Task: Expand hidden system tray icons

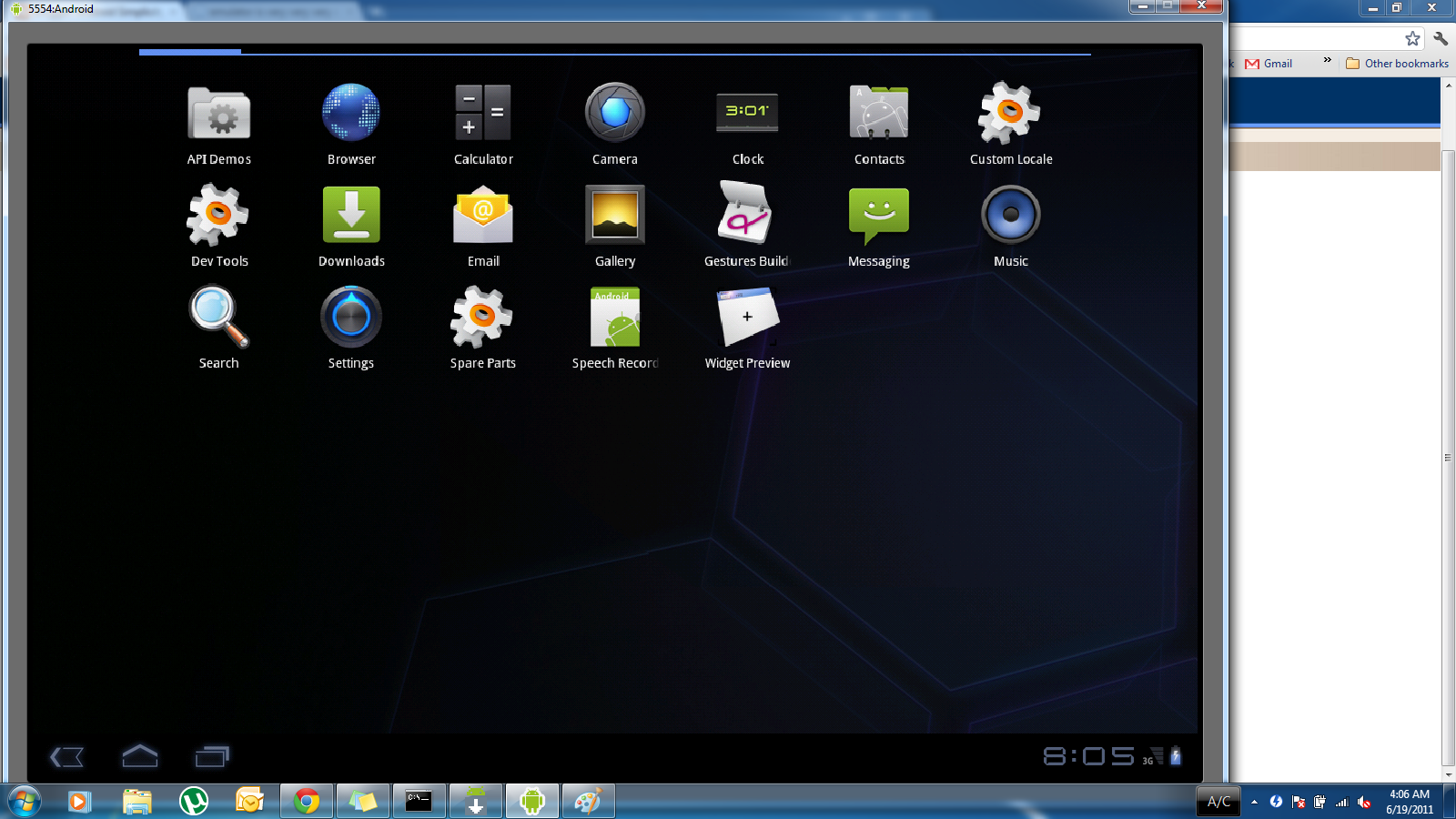Action: tap(1254, 802)
